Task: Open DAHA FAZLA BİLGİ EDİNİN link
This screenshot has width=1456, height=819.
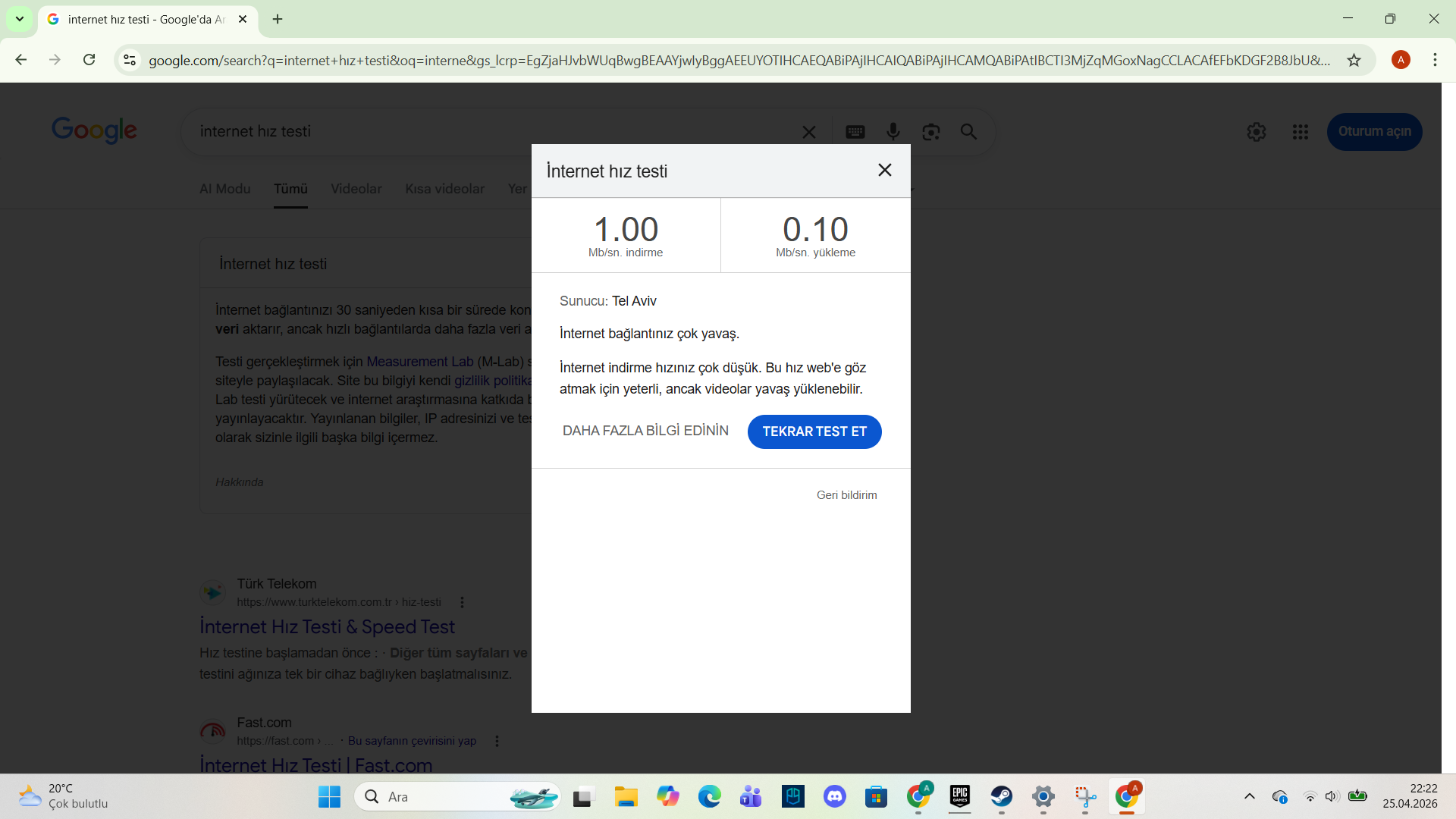Action: [x=645, y=431]
